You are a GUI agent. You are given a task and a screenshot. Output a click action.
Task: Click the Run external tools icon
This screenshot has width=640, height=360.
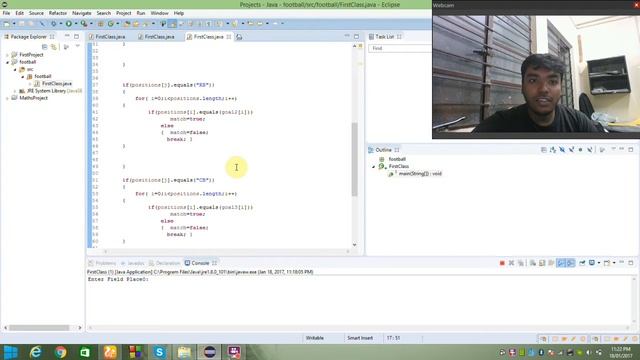pos(84,24)
